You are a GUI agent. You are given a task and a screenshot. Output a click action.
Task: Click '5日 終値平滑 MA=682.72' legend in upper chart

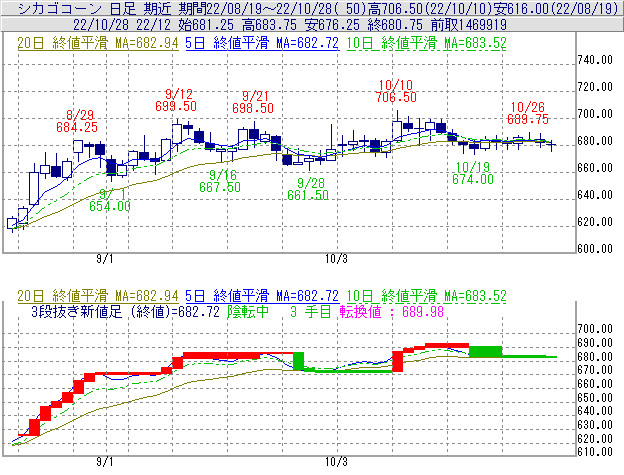click(x=262, y=43)
